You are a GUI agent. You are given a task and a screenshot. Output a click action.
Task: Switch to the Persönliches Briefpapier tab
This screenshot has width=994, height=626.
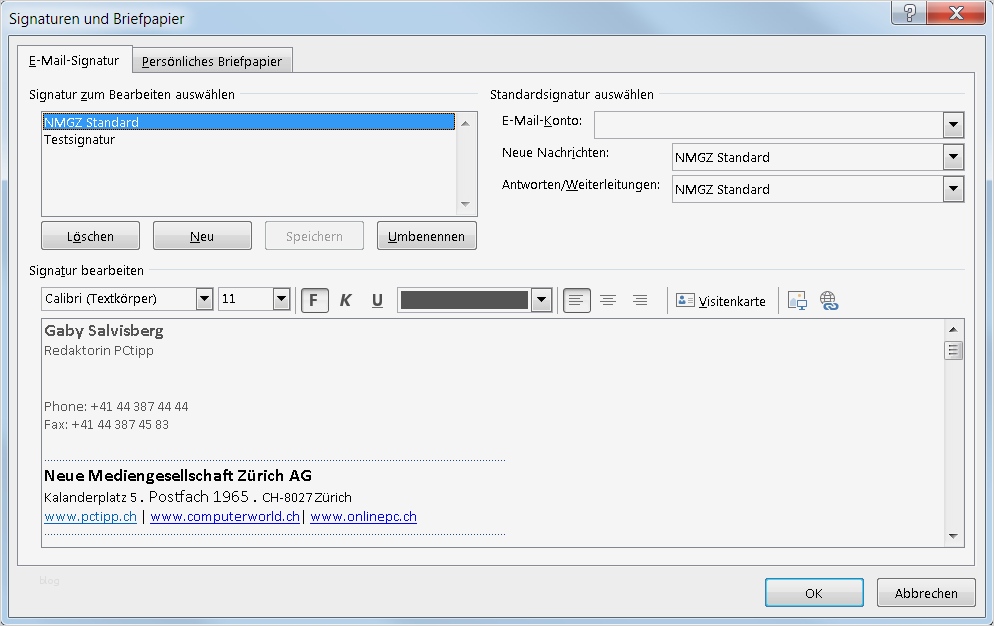(x=212, y=60)
